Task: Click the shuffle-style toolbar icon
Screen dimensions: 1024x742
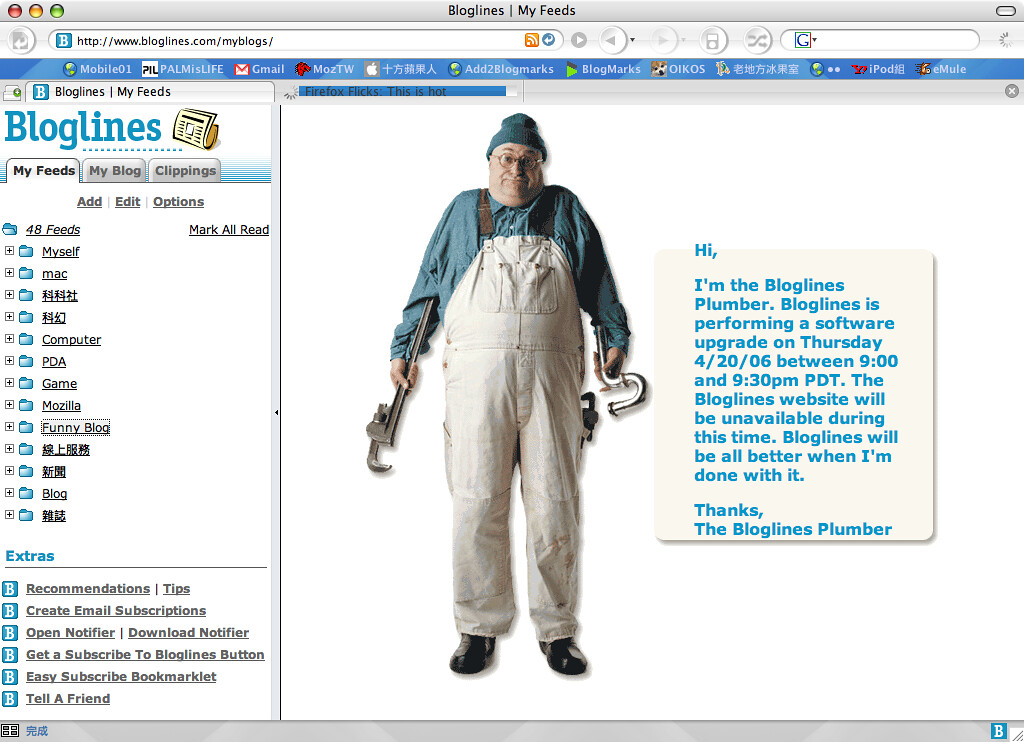Action: [759, 40]
